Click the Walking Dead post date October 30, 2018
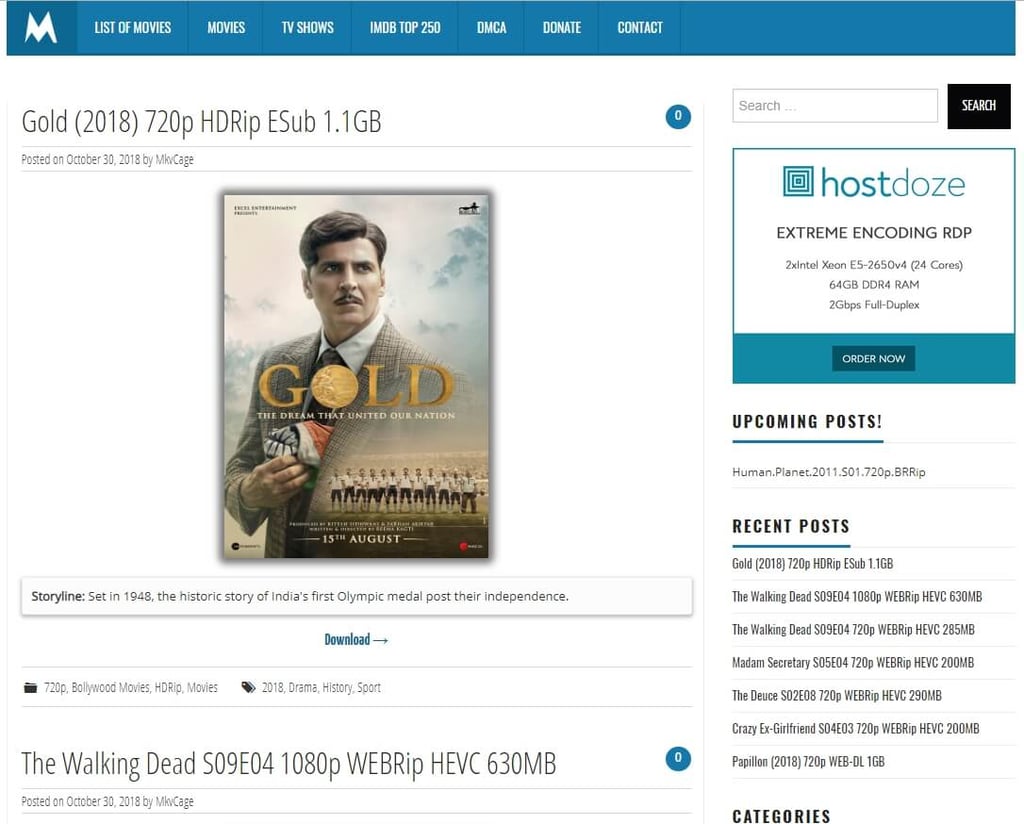The height and width of the screenshot is (824, 1024). coord(103,801)
